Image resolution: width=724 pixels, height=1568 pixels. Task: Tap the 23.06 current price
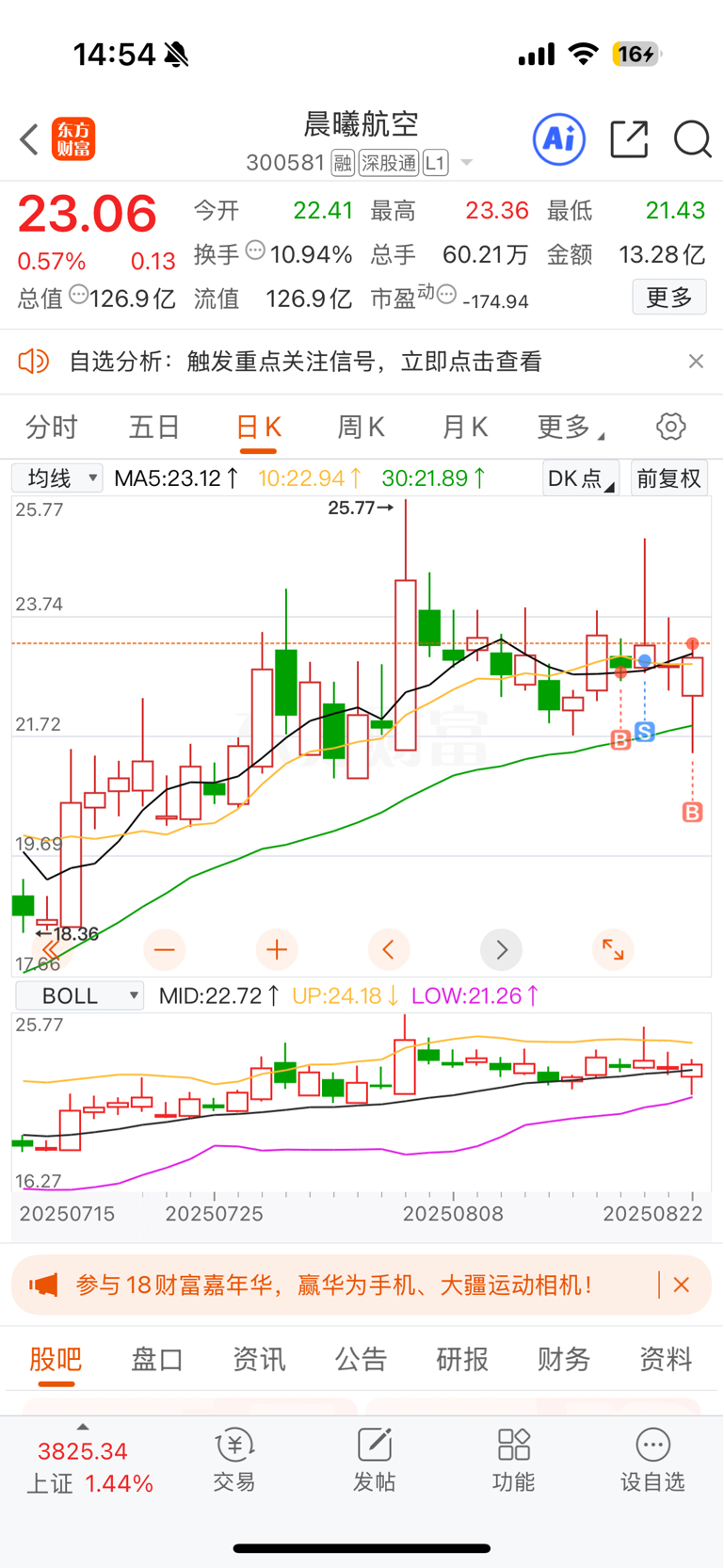[88, 214]
